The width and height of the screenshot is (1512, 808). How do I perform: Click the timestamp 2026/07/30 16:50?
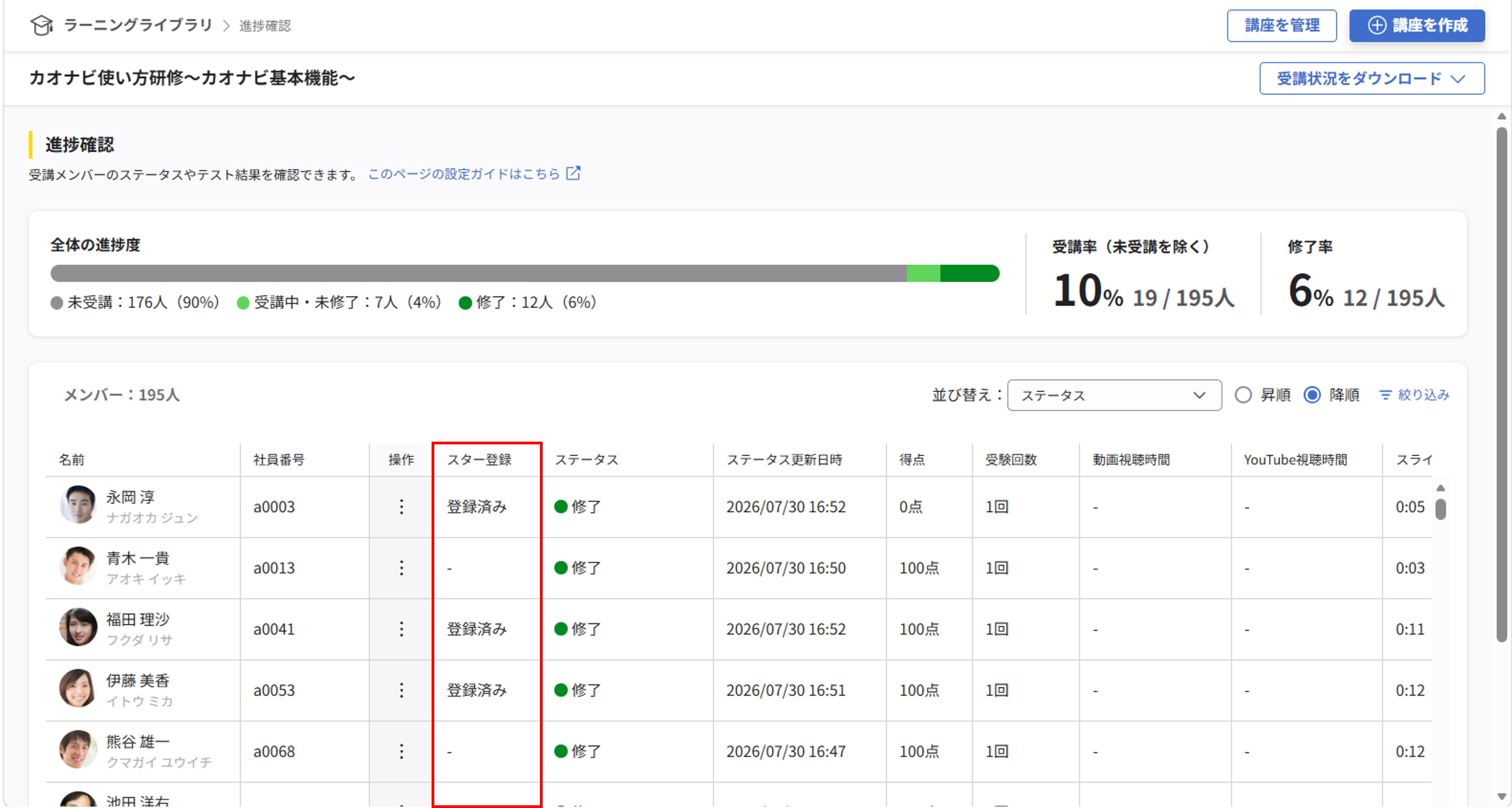pos(786,568)
